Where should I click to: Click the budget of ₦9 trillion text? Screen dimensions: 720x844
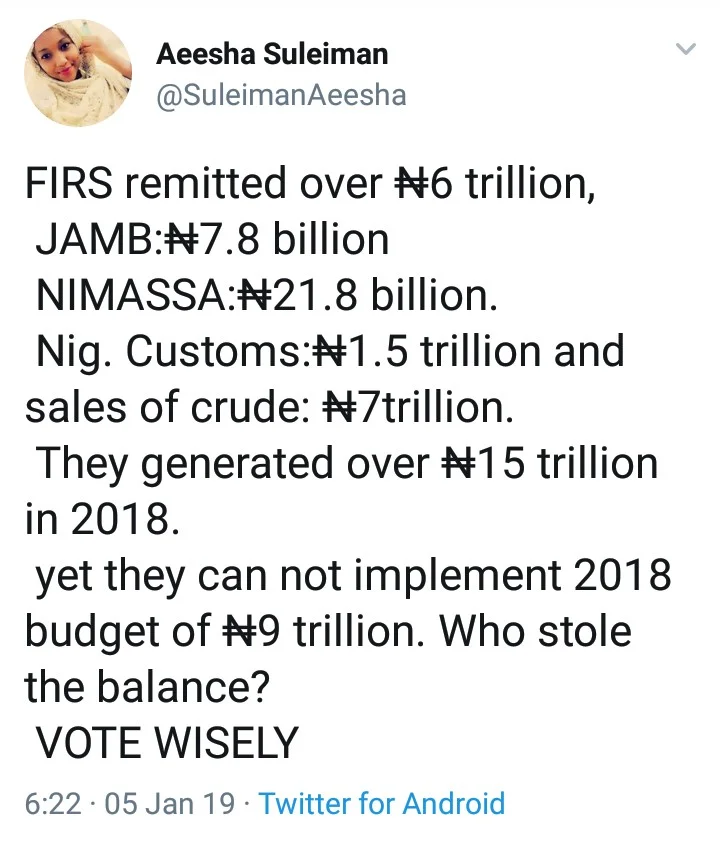224,631
